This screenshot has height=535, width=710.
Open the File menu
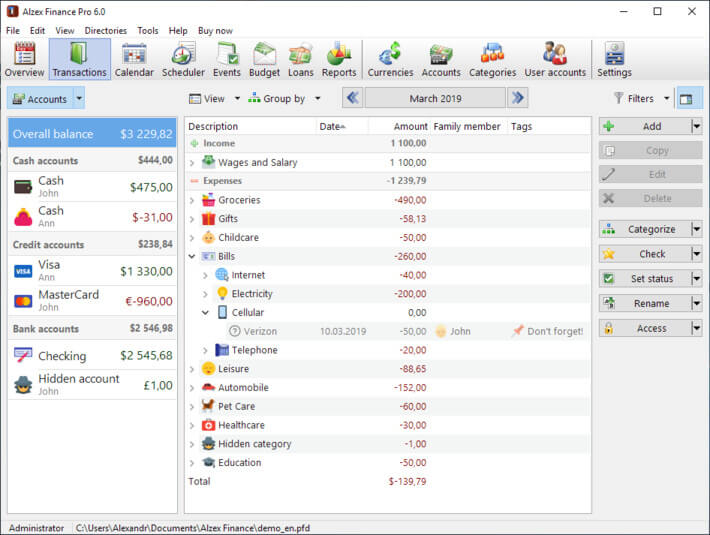(13, 31)
